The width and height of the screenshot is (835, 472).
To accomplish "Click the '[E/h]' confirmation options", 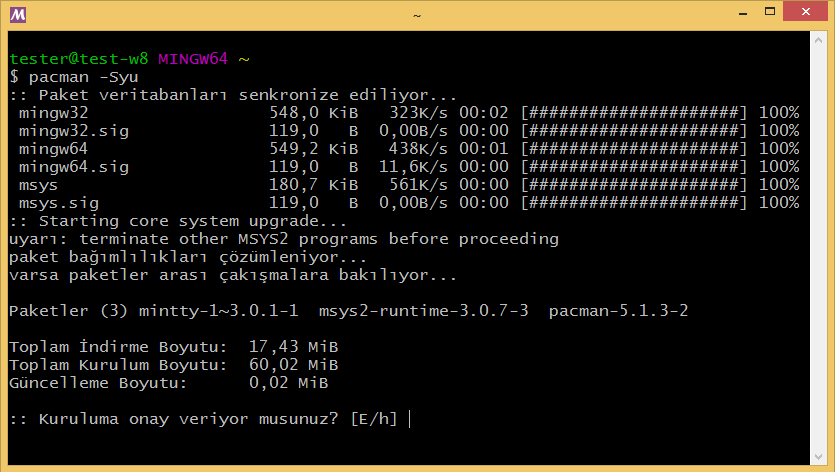I will (374, 419).
